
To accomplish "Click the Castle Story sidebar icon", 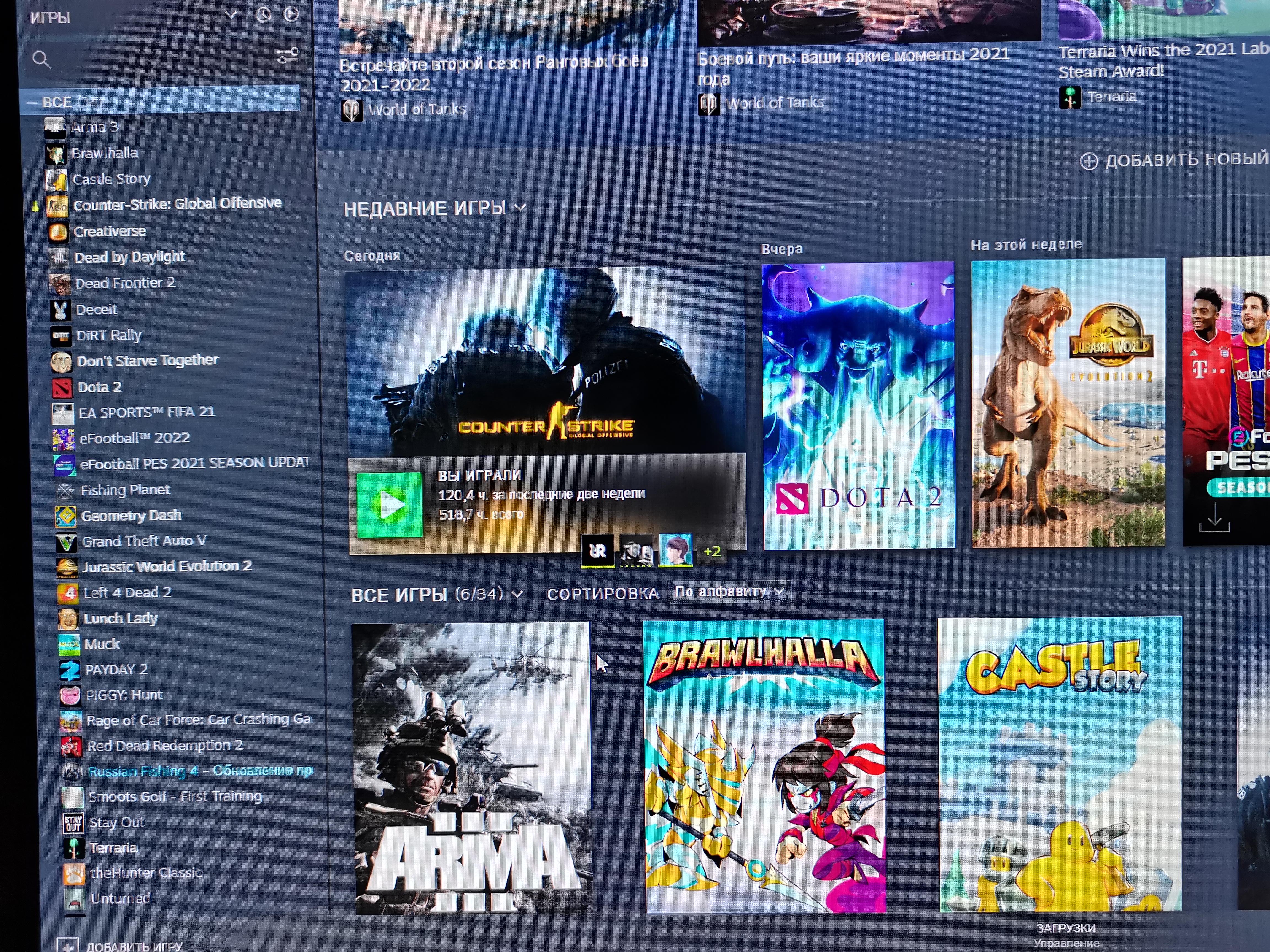I will (x=56, y=180).
